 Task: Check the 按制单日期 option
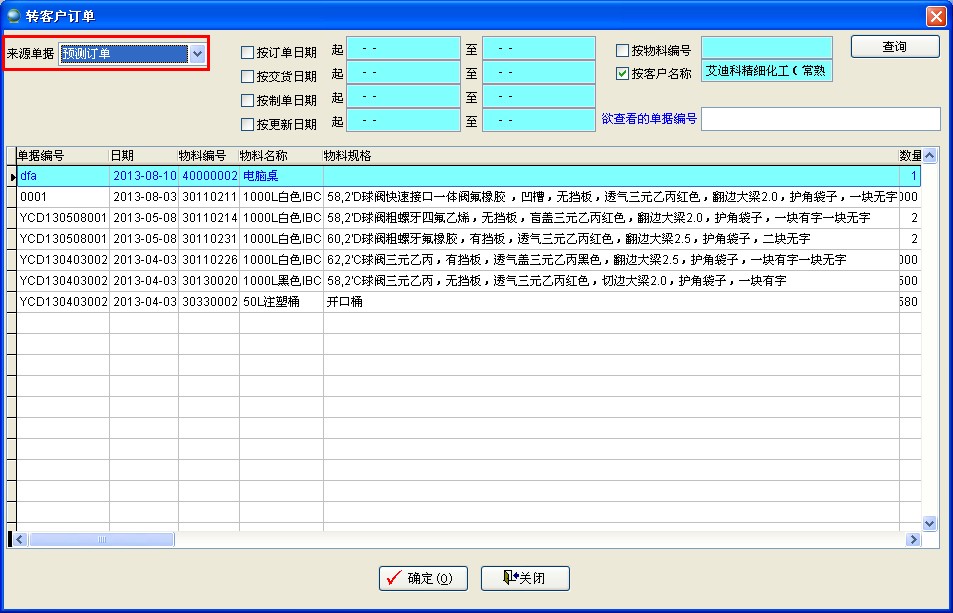(248, 100)
